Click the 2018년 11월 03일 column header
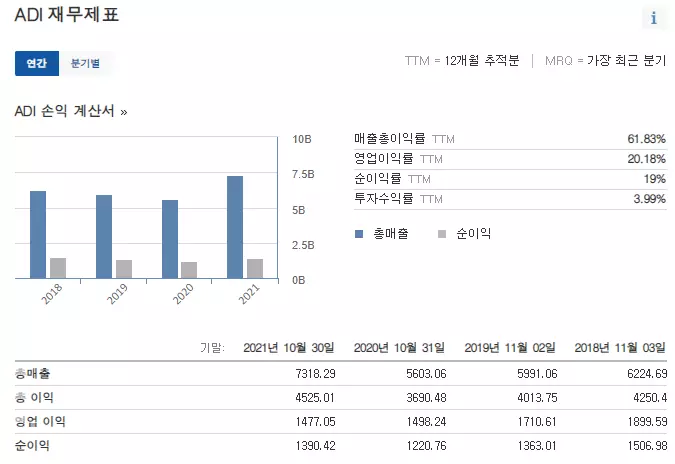The image size is (675, 464). 620,348
